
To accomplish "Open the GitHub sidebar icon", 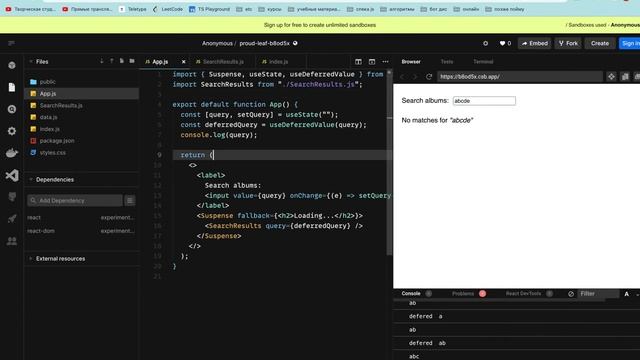I will (12, 197).
